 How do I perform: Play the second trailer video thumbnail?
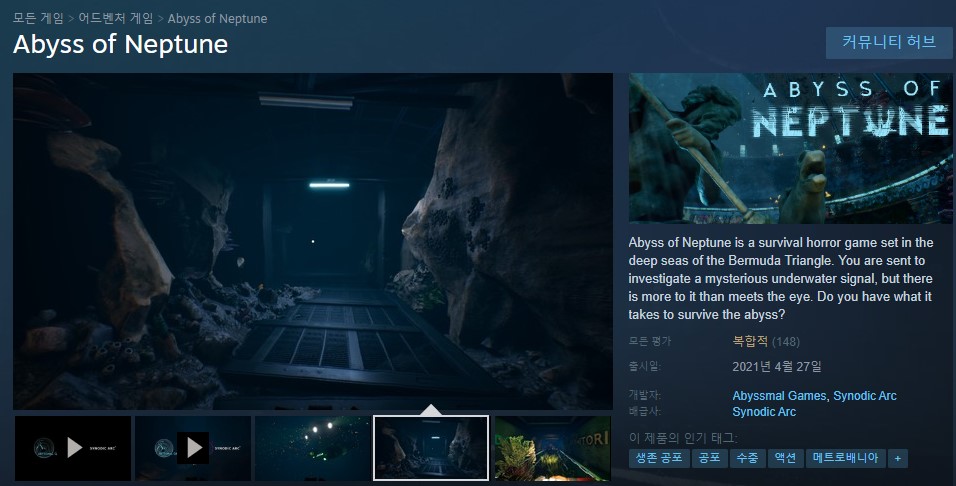(x=193, y=448)
